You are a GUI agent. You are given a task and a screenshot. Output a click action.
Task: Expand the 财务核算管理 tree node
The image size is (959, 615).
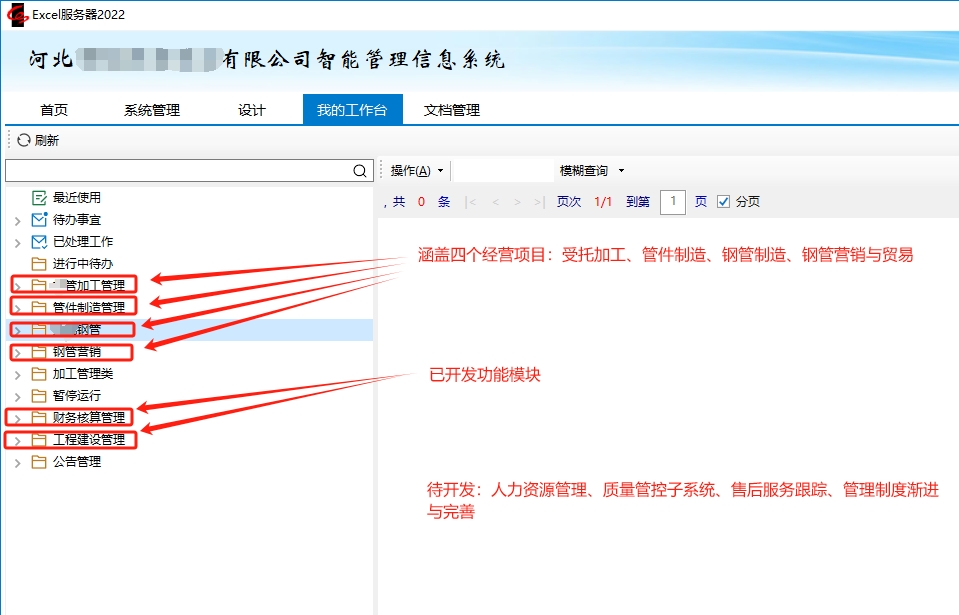(17, 418)
